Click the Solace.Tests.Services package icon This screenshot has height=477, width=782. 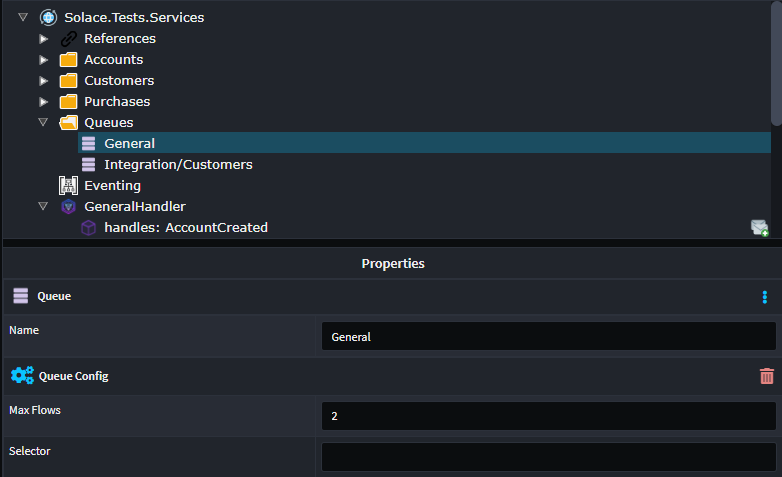point(48,17)
